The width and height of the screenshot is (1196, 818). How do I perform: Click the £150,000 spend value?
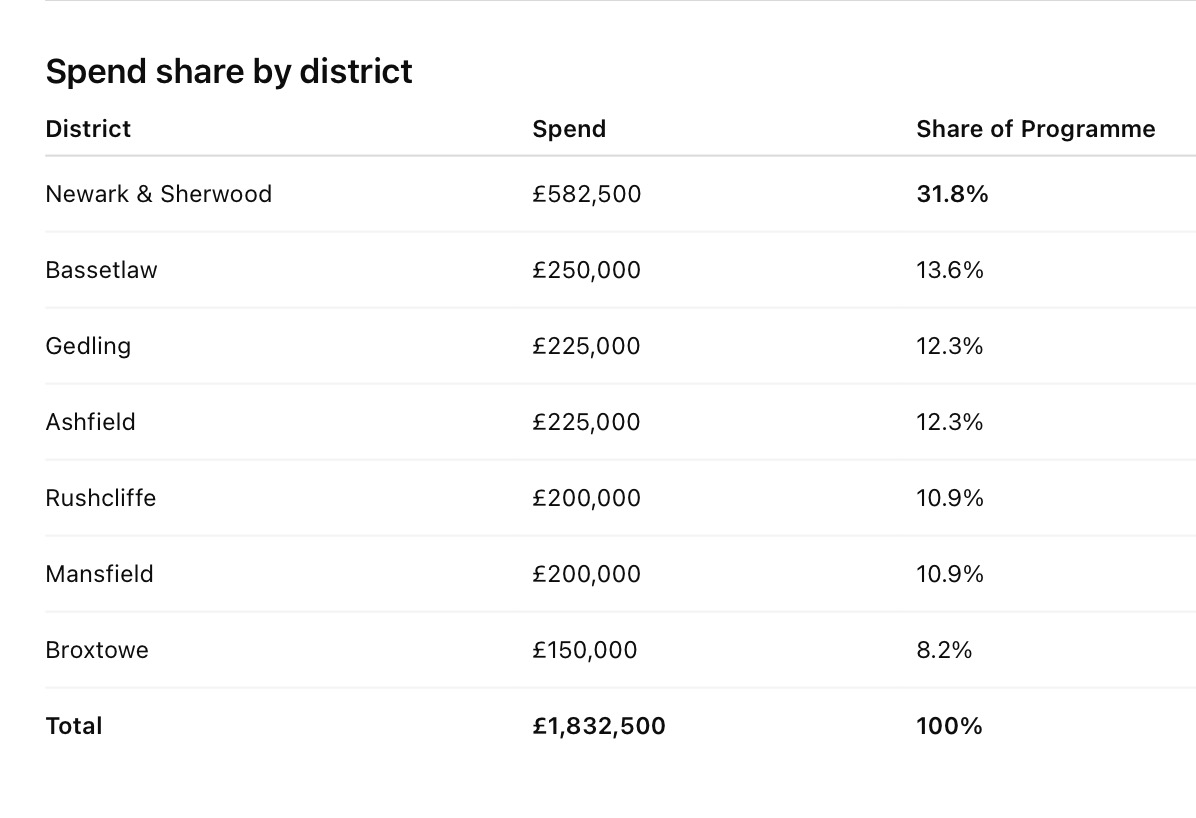coord(585,650)
